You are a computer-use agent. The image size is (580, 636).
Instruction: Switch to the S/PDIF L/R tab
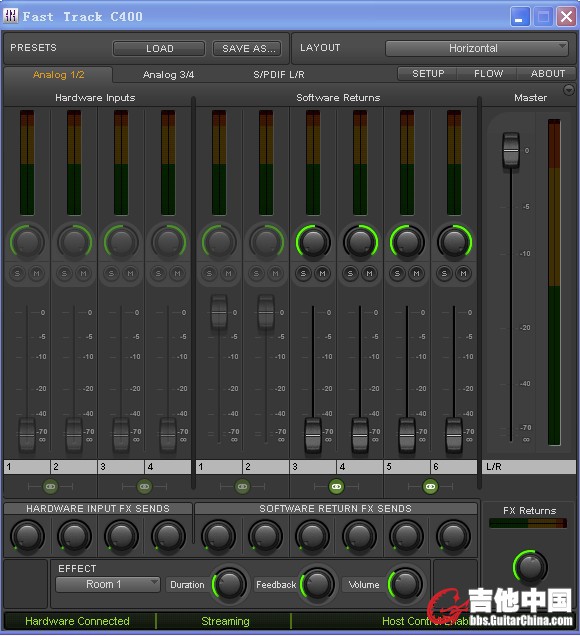tap(279, 75)
